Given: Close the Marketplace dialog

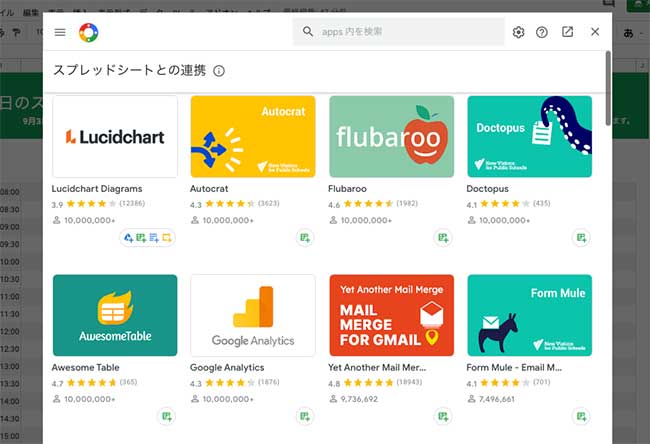Looking at the screenshot, I should tap(595, 32).
